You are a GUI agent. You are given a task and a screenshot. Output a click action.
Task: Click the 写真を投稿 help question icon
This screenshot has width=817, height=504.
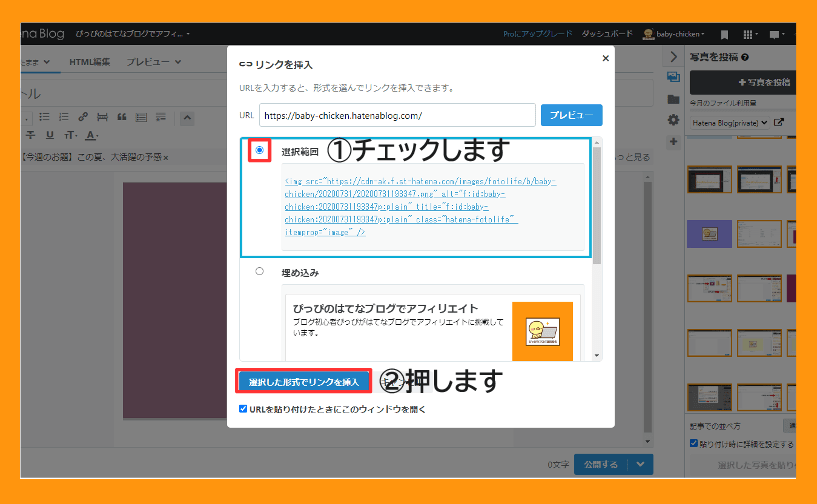[x=745, y=57]
